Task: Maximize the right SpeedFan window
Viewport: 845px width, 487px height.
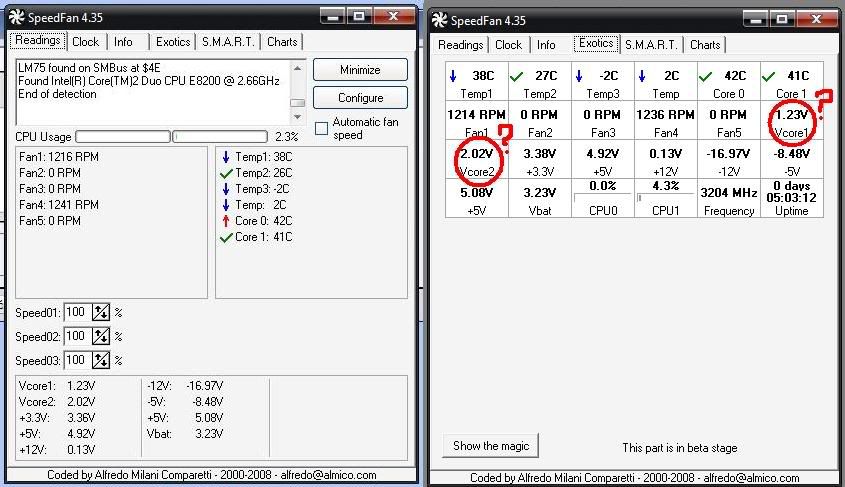Action: 781,19
